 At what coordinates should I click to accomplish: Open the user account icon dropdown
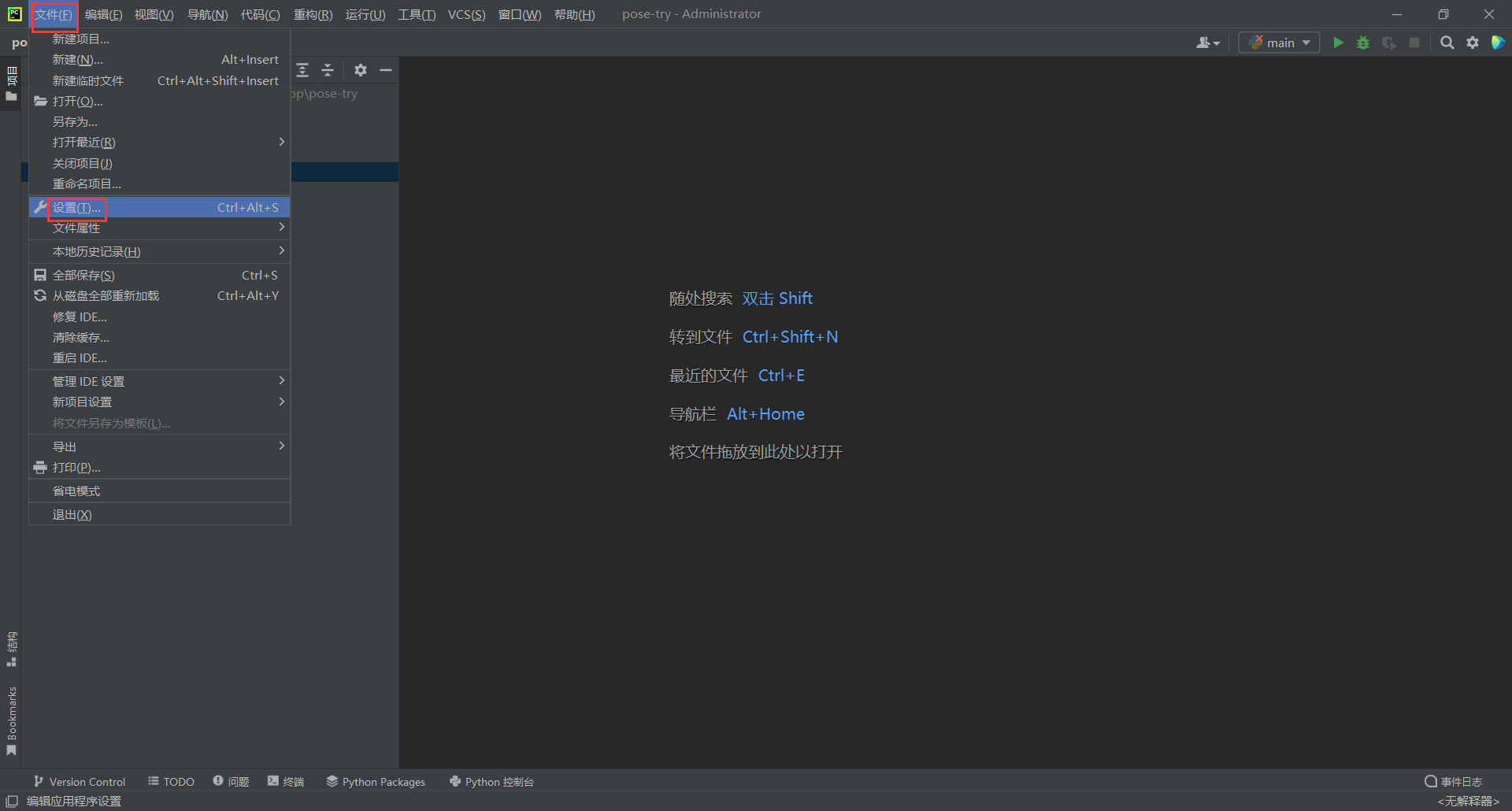[1208, 43]
